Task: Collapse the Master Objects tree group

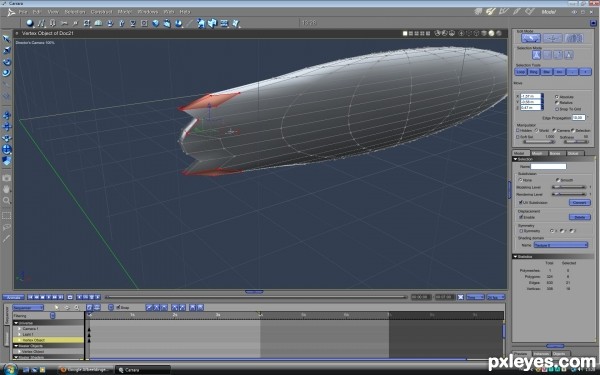Action: (x=16, y=346)
